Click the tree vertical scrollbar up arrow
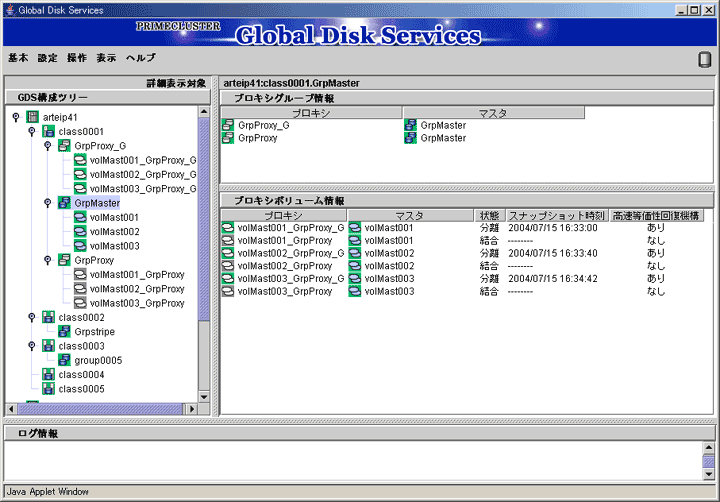Screen dimensions: 720x502 pos(204,112)
